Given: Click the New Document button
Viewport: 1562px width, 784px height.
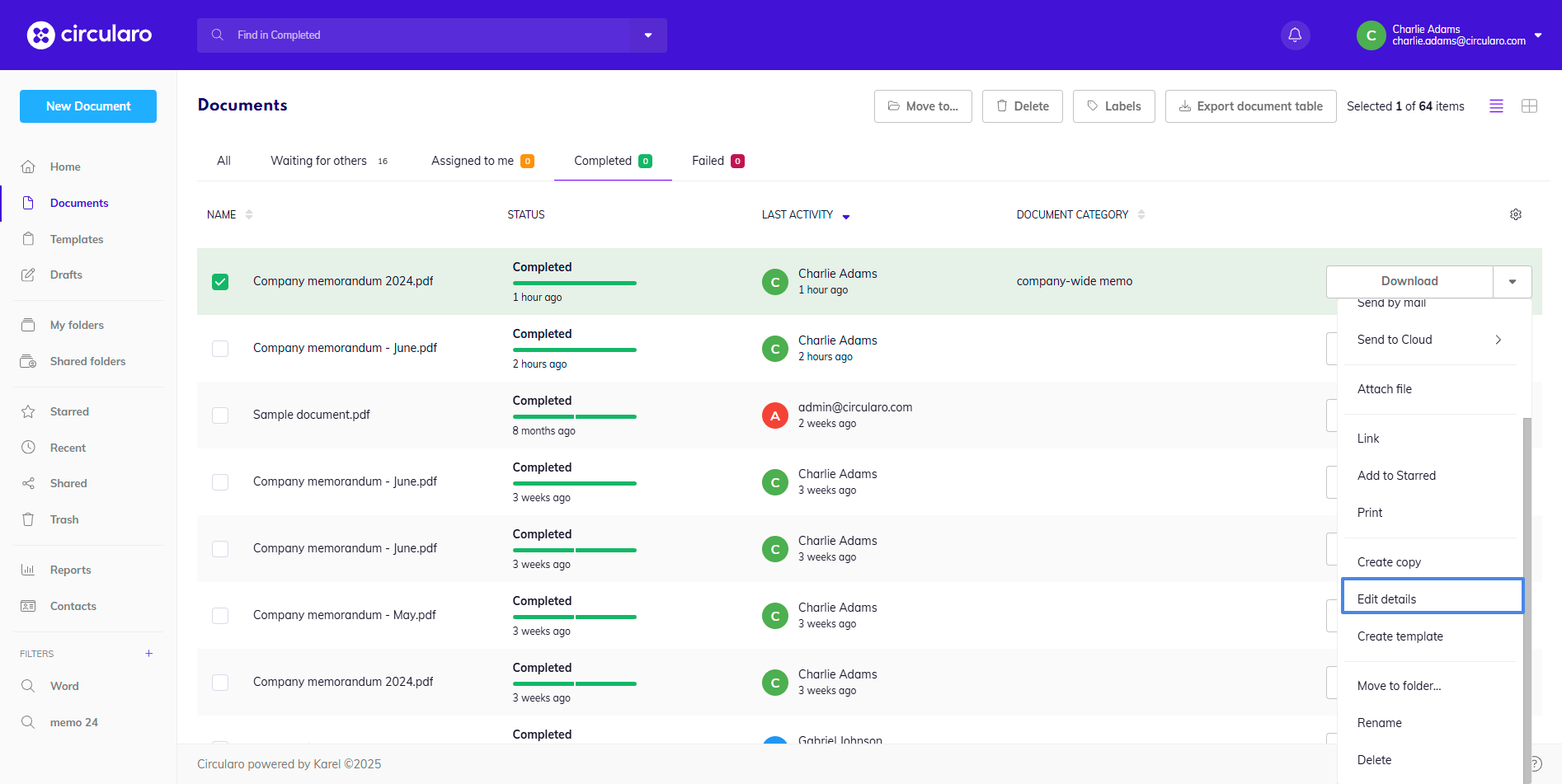Looking at the screenshot, I should [87, 106].
